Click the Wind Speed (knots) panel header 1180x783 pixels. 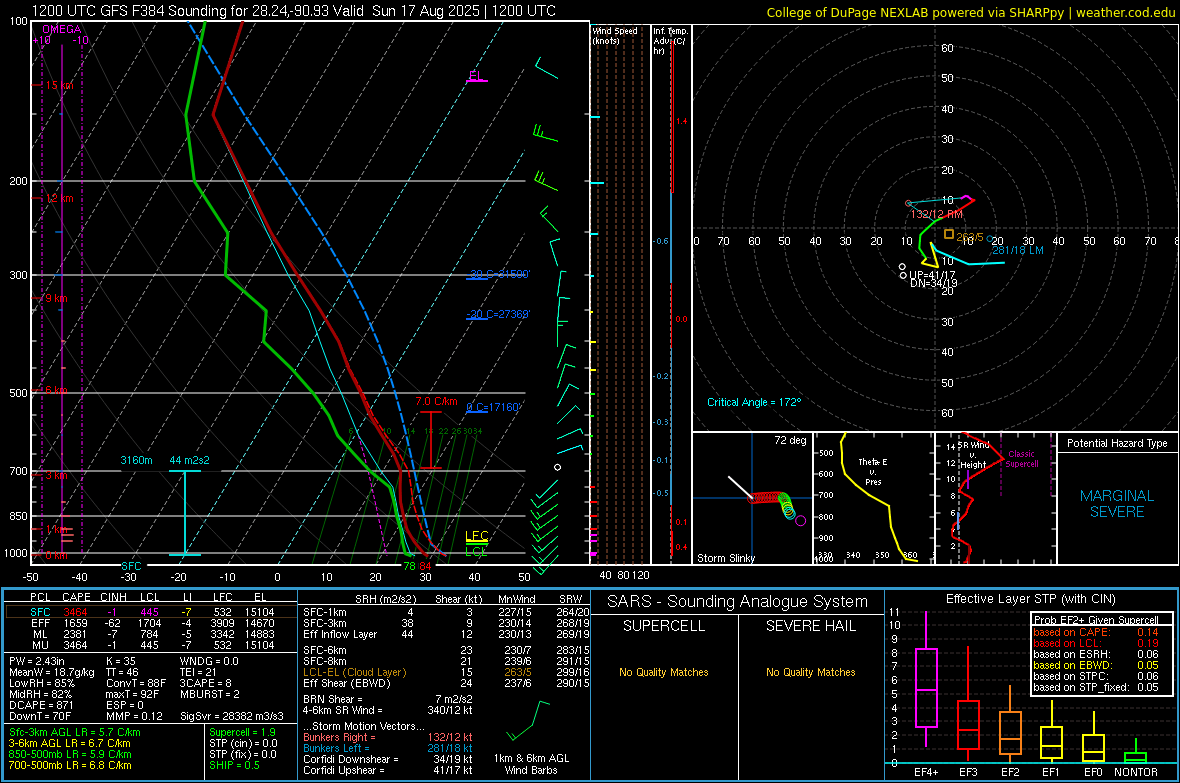click(x=615, y=35)
